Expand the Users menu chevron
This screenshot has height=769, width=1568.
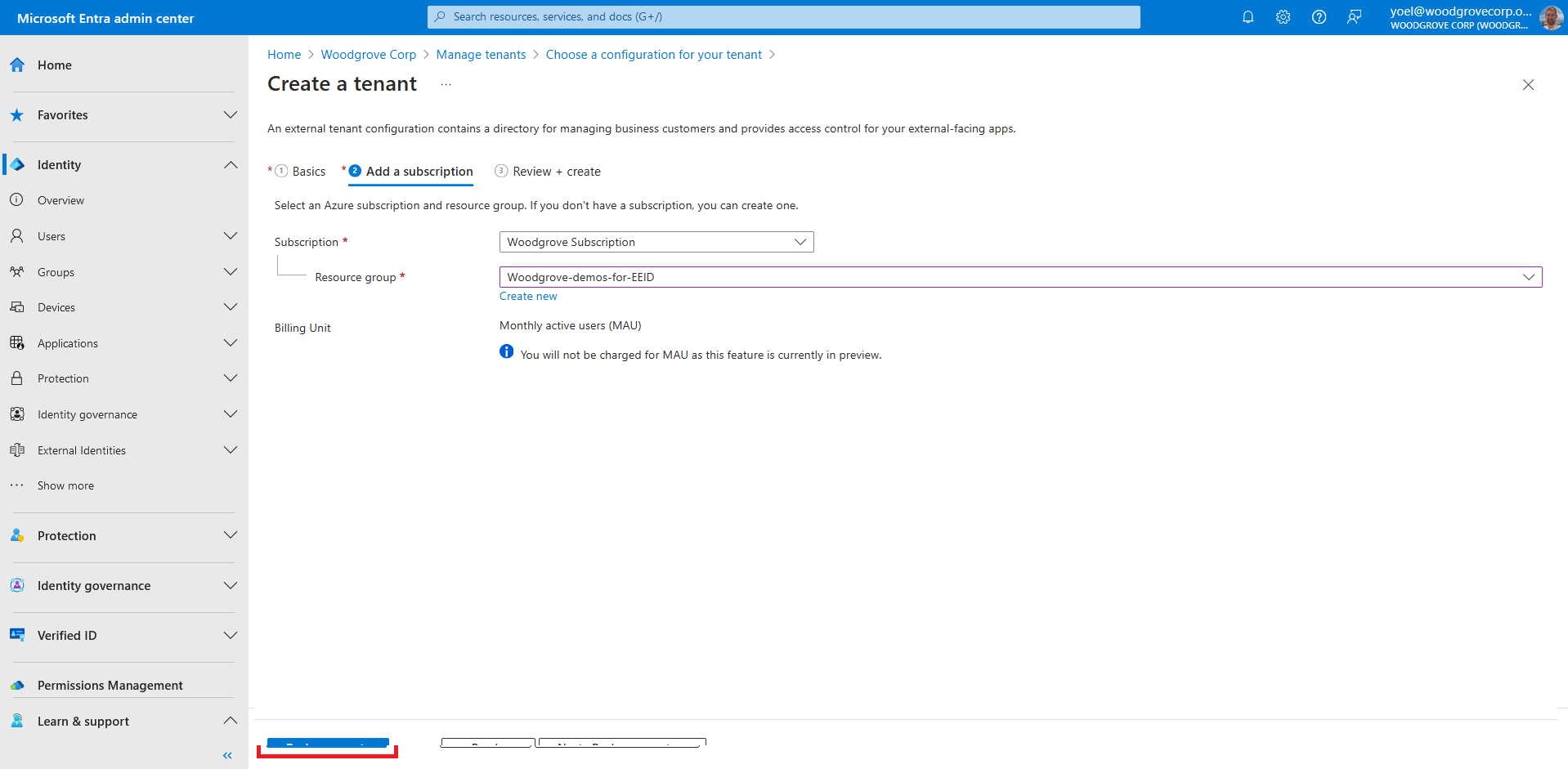tap(231, 236)
